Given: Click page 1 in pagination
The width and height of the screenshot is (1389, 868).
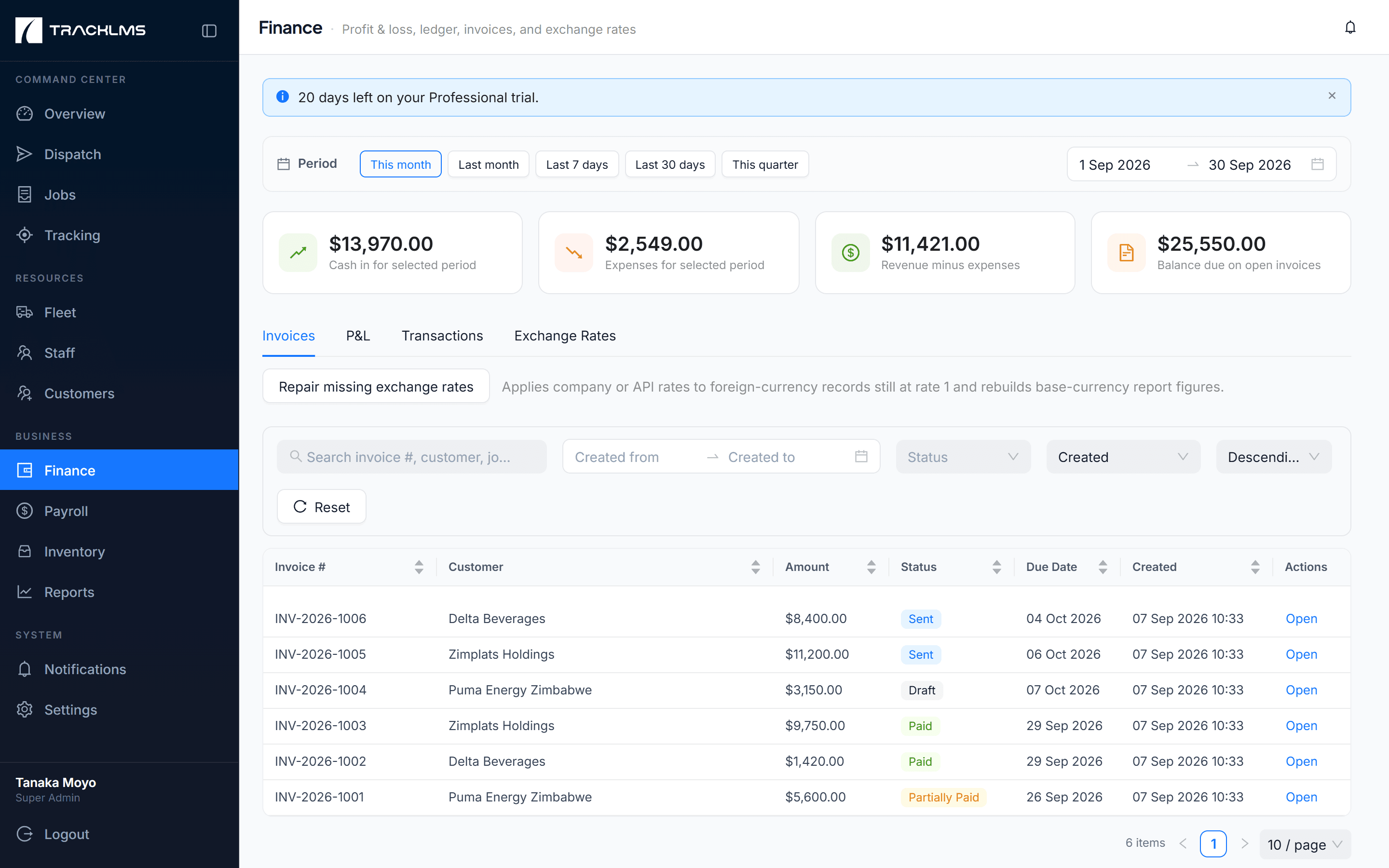Looking at the screenshot, I should pos(1213,843).
